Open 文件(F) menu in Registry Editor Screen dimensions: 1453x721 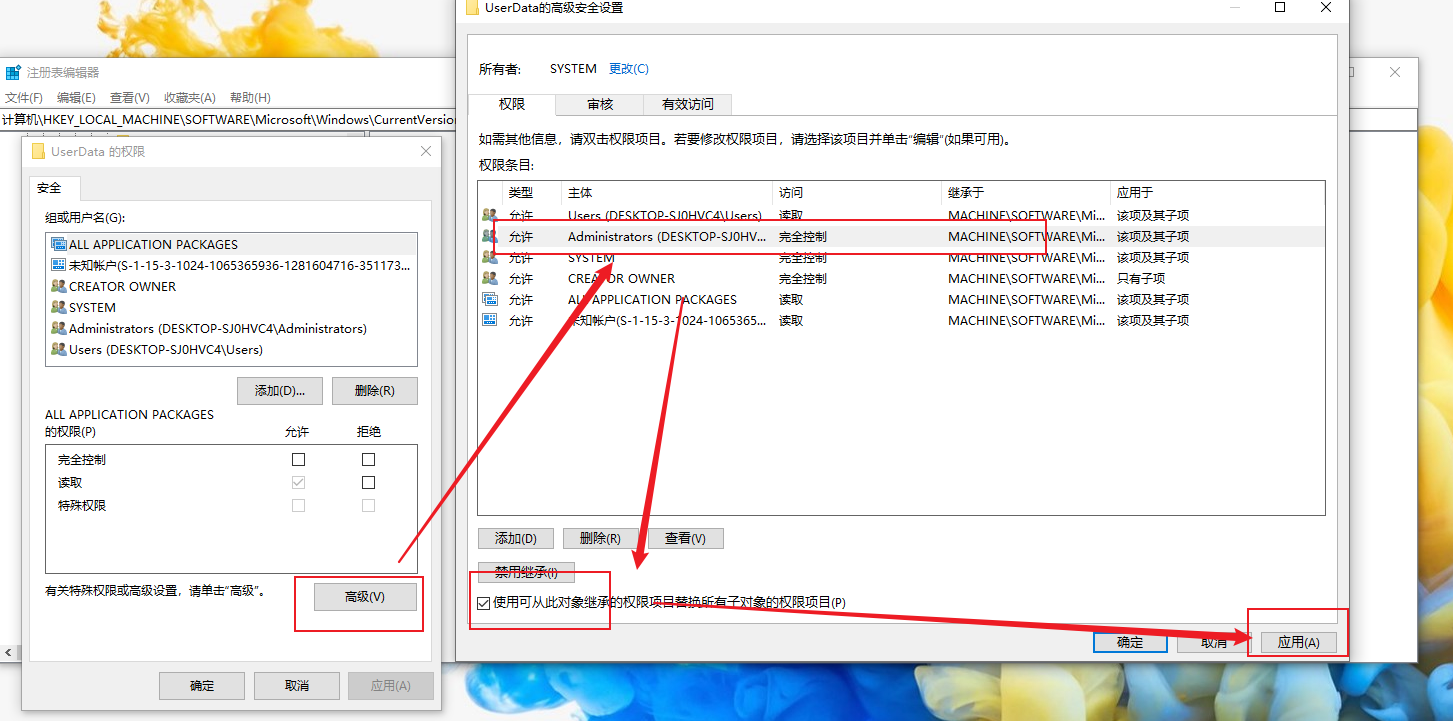point(24,98)
